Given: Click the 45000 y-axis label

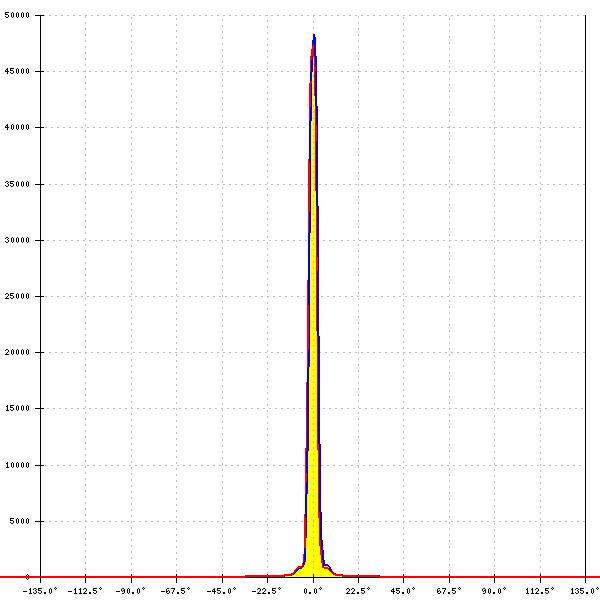Looking at the screenshot, I should (17, 71).
